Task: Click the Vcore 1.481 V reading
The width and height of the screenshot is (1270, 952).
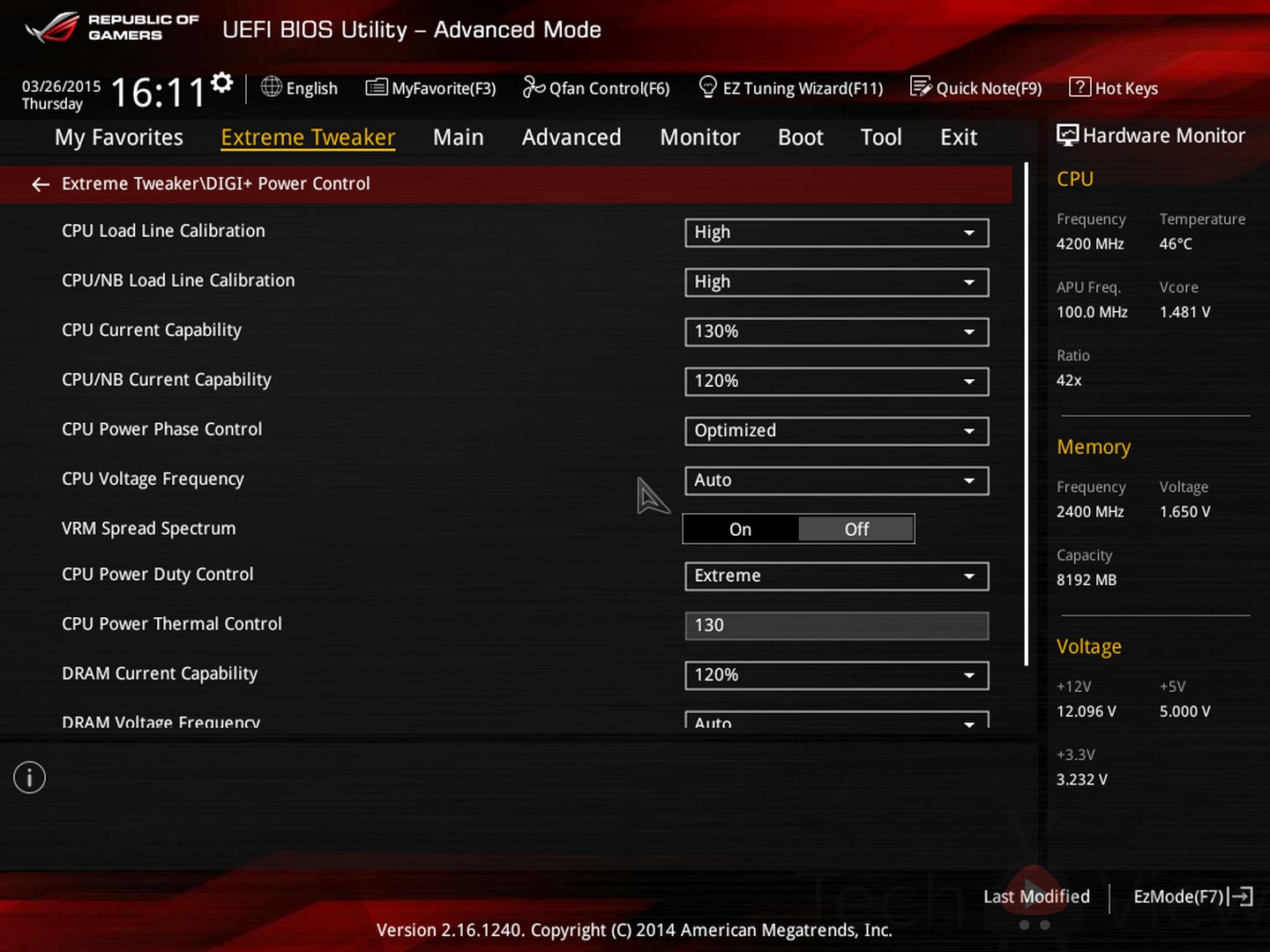Action: click(x=1185, y=312)
